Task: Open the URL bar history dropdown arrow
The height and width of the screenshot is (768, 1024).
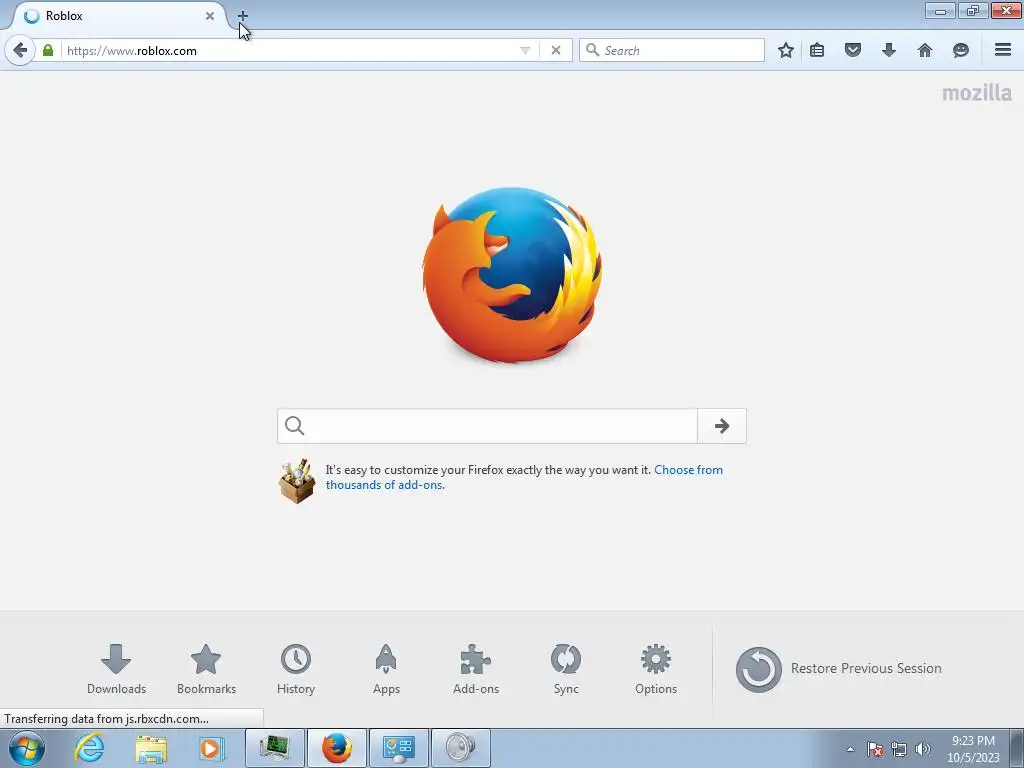Action: click(524, 50)
